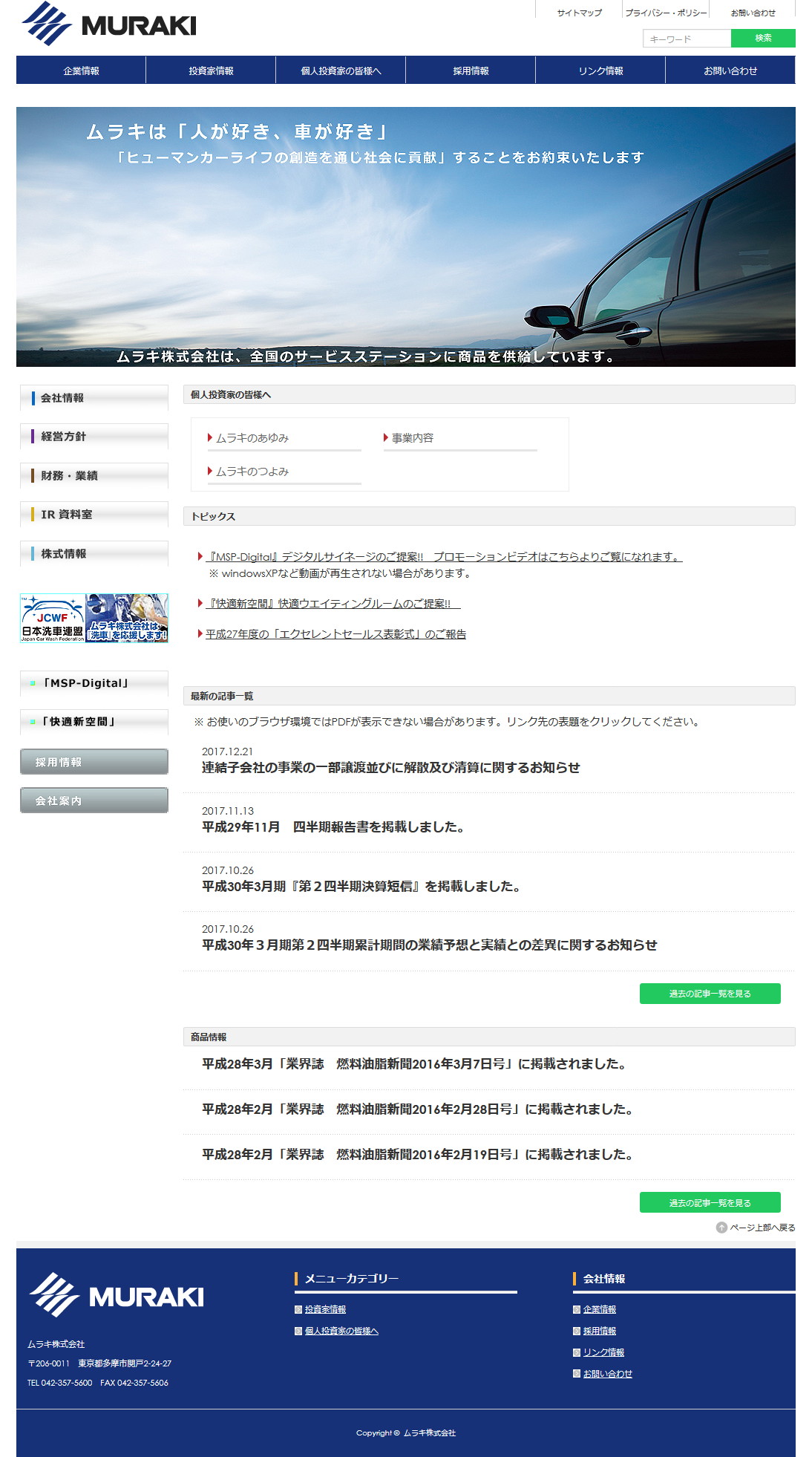Open the 2017.12.21 連結子会社 article
Viewport: 812px width, 1457px height.
tap(390, 768)
